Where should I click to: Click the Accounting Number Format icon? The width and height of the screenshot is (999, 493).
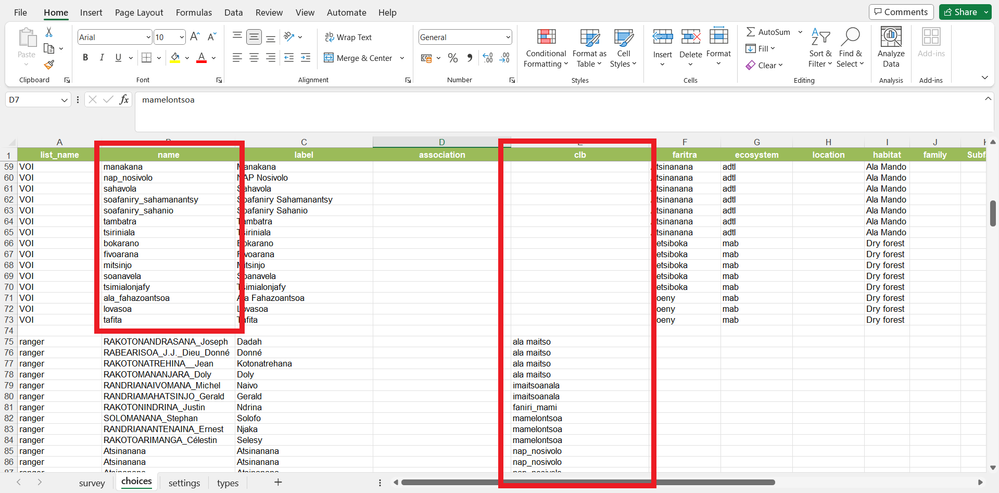pyautogui.click(x=427, y=58)
